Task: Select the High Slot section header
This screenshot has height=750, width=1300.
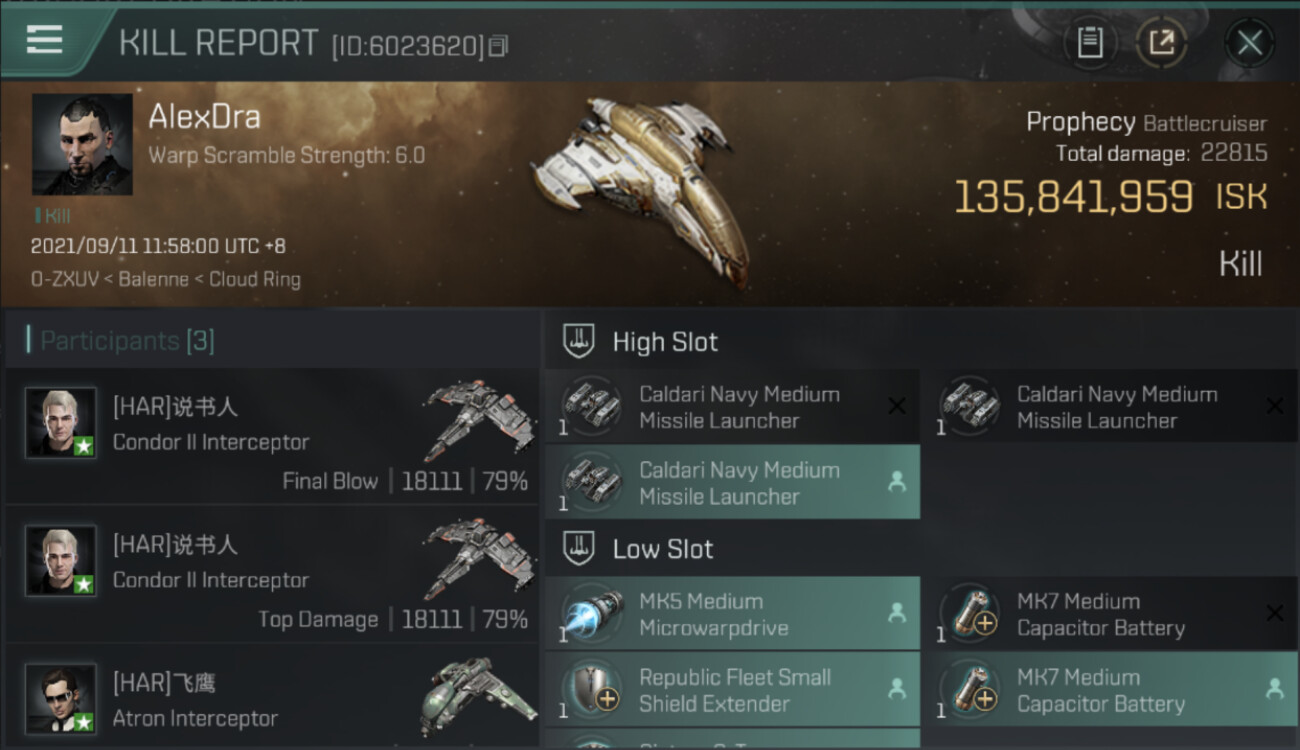Action: (665, 342)
